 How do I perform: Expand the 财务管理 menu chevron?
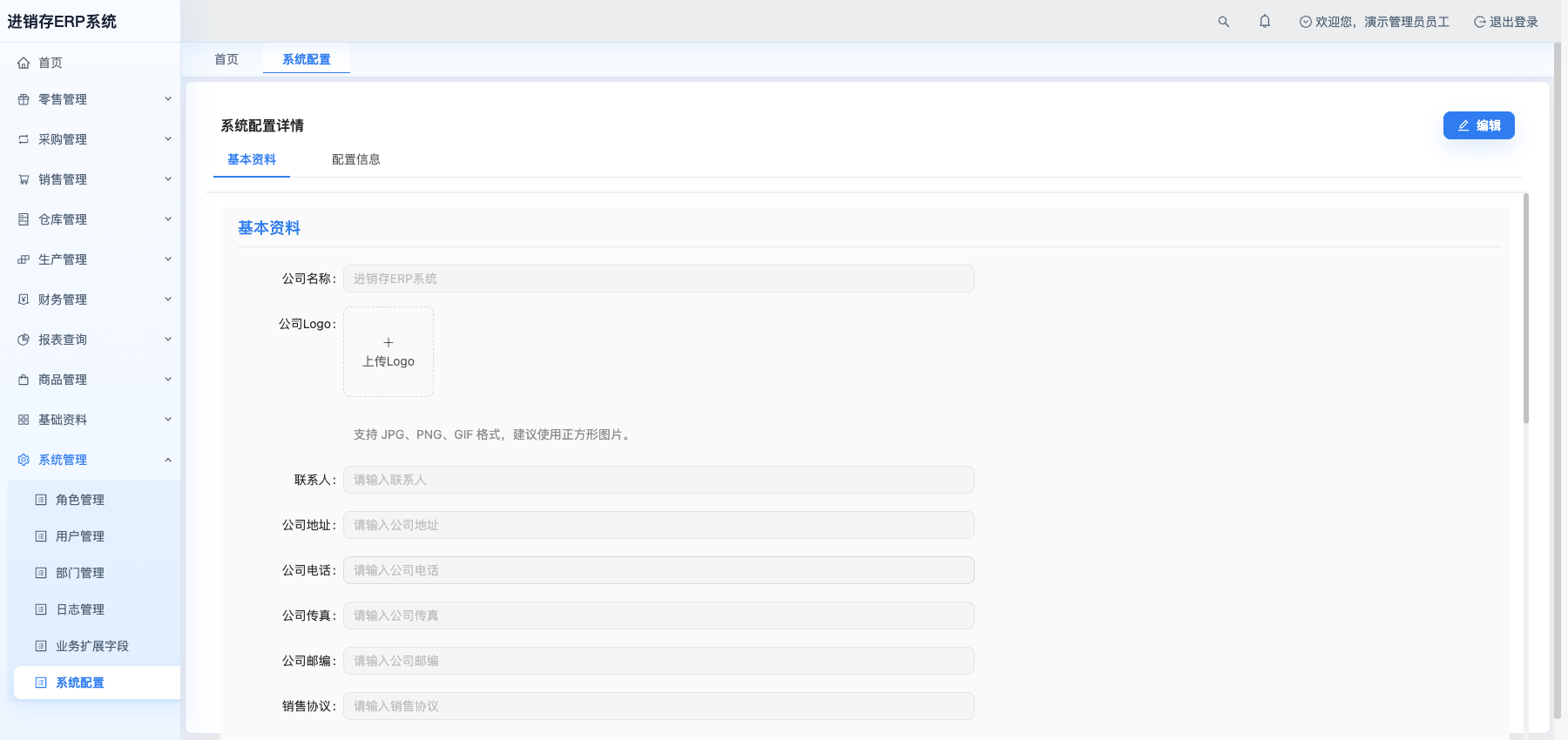tap(168, 299)
